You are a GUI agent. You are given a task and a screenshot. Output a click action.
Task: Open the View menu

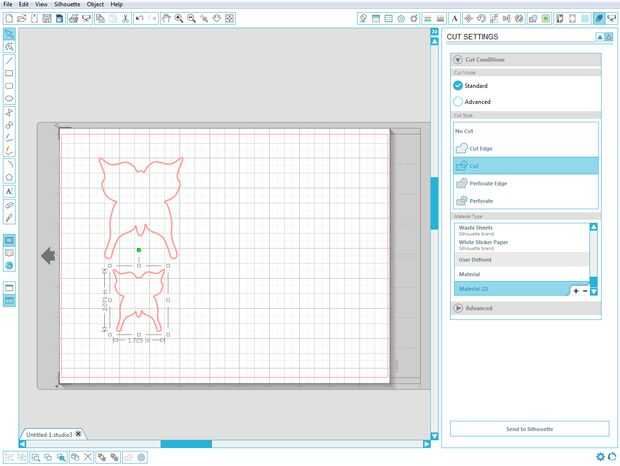41,4
